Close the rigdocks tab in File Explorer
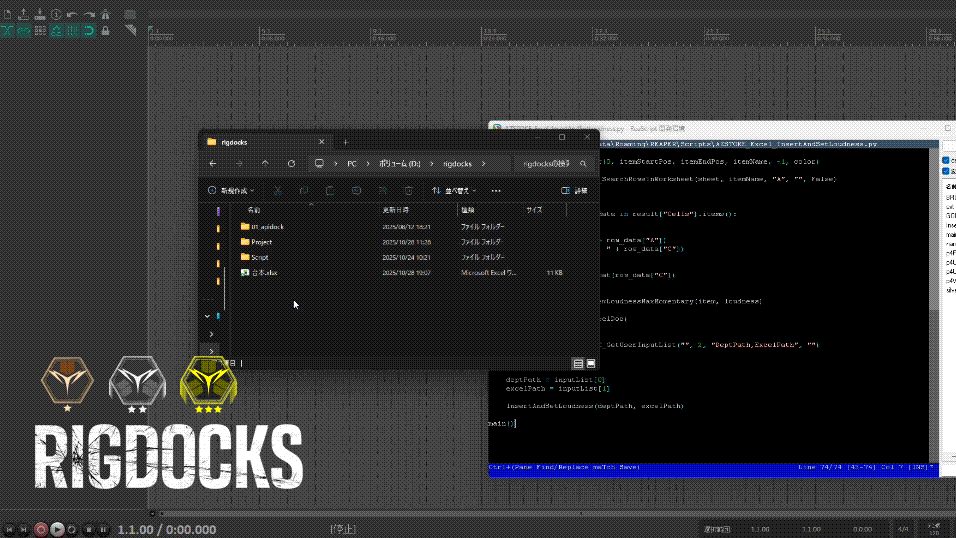This screenshot has width=956, height=538. coord(322,142)
